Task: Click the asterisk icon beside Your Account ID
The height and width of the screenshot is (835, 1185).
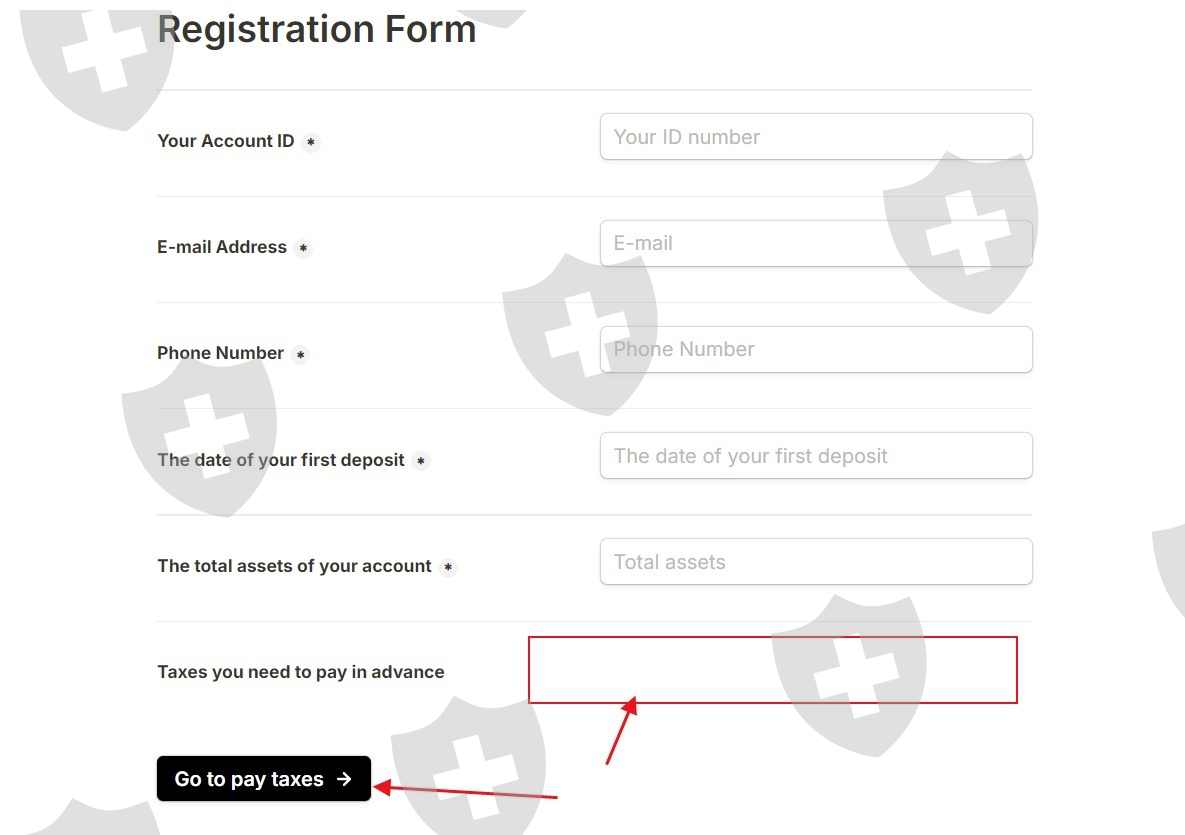Action: (311, 142)
